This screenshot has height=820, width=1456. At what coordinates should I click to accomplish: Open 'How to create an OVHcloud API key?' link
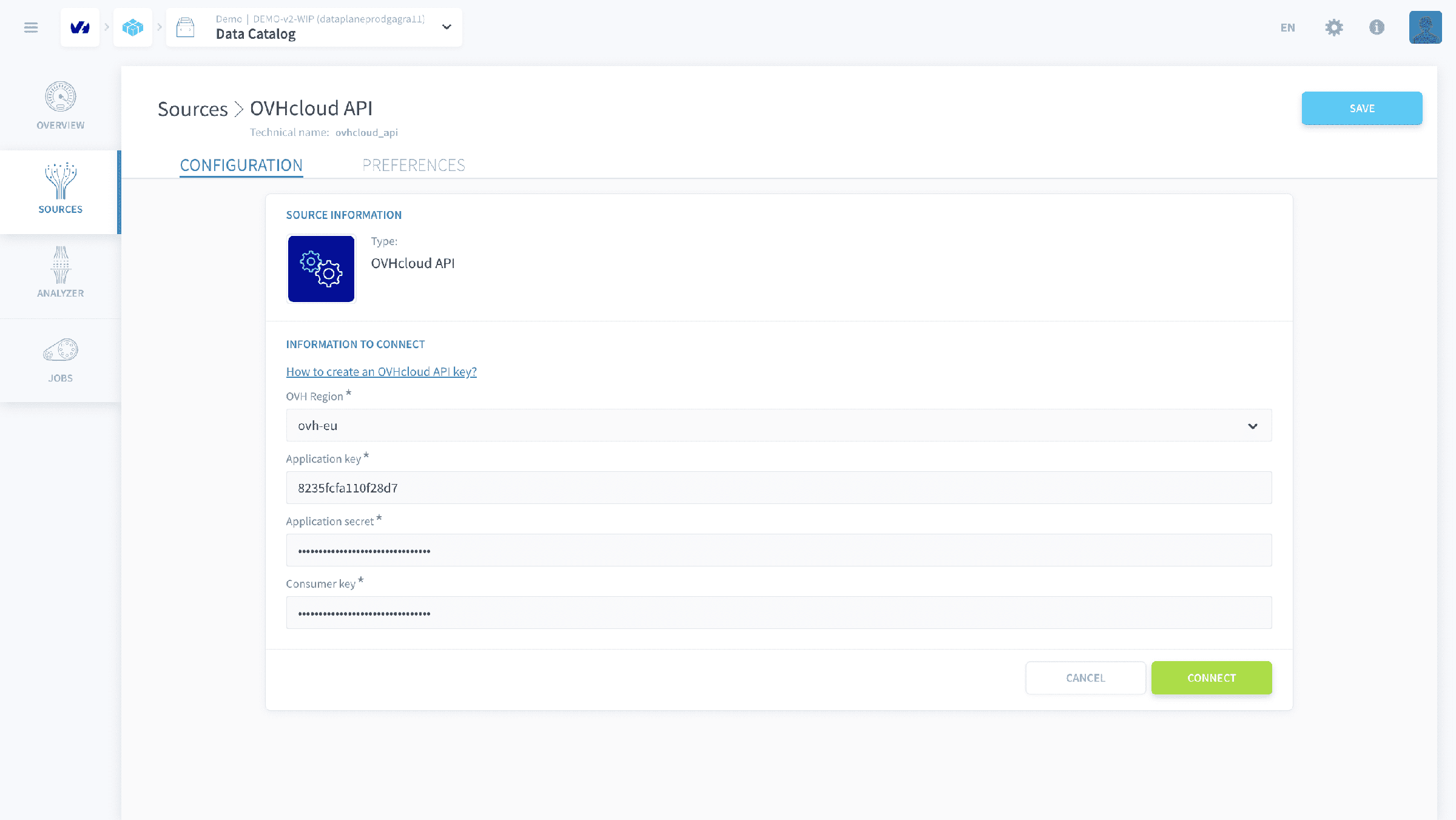382,372
